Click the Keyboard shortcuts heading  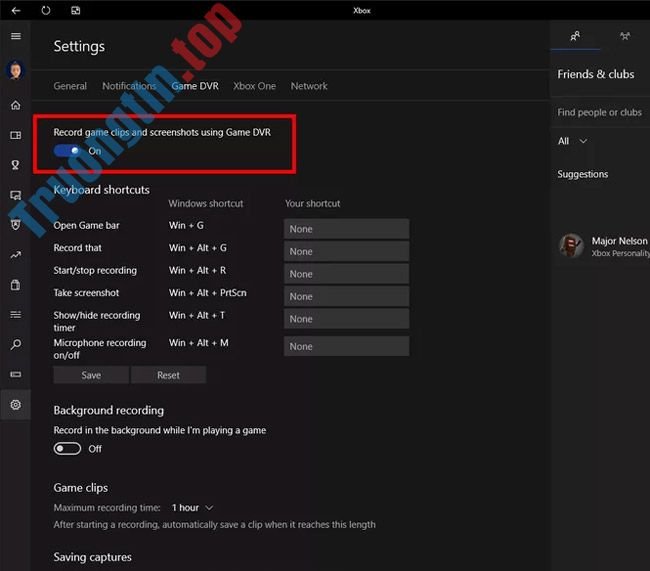tap(102, 190)
